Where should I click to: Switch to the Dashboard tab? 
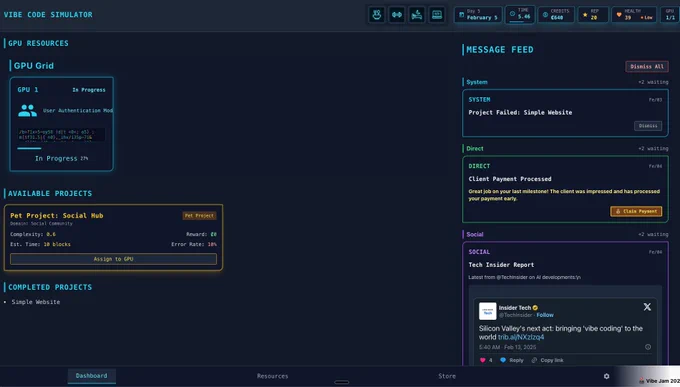pyautogui.click(x=92, y=376)
